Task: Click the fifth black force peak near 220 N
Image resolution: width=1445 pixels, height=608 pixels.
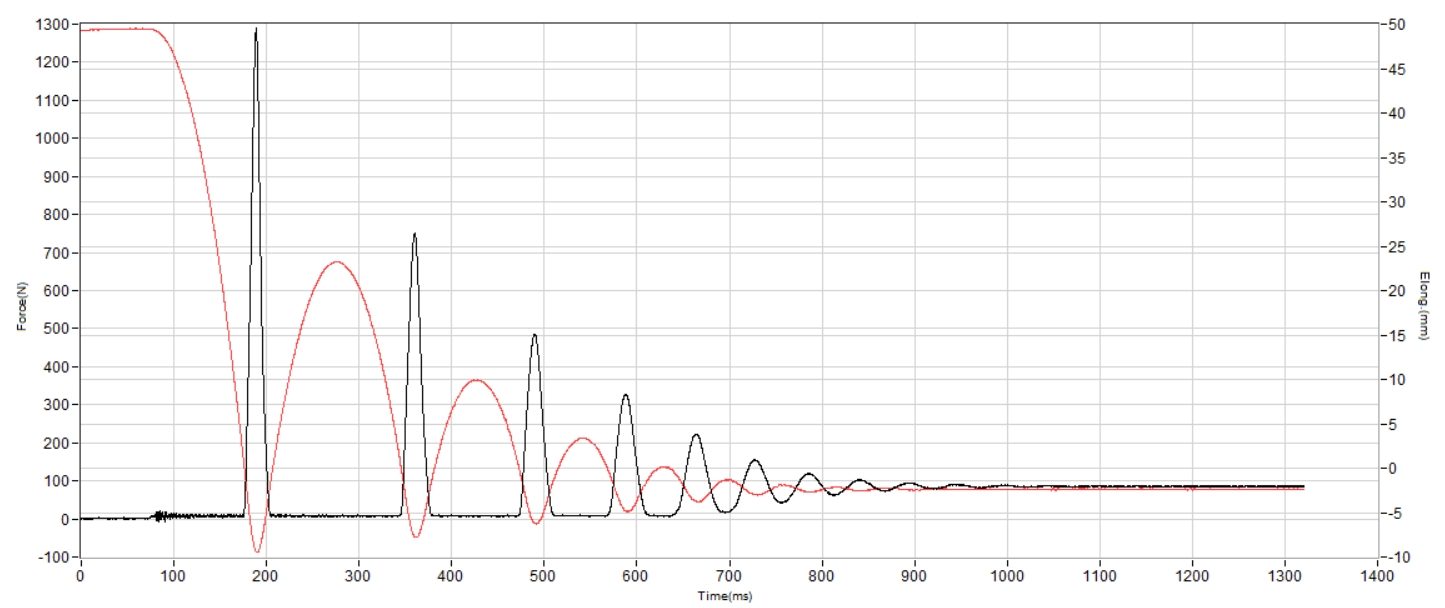Action: [696, 435]
